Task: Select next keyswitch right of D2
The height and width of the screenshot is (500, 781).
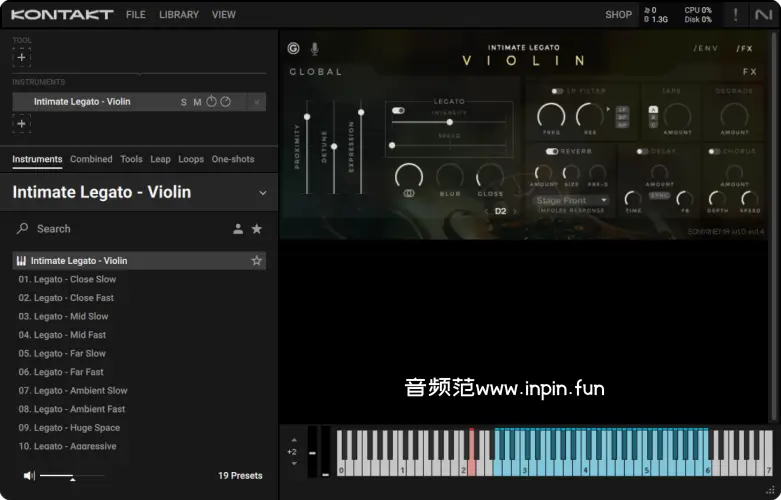Action: pos(515,211)
